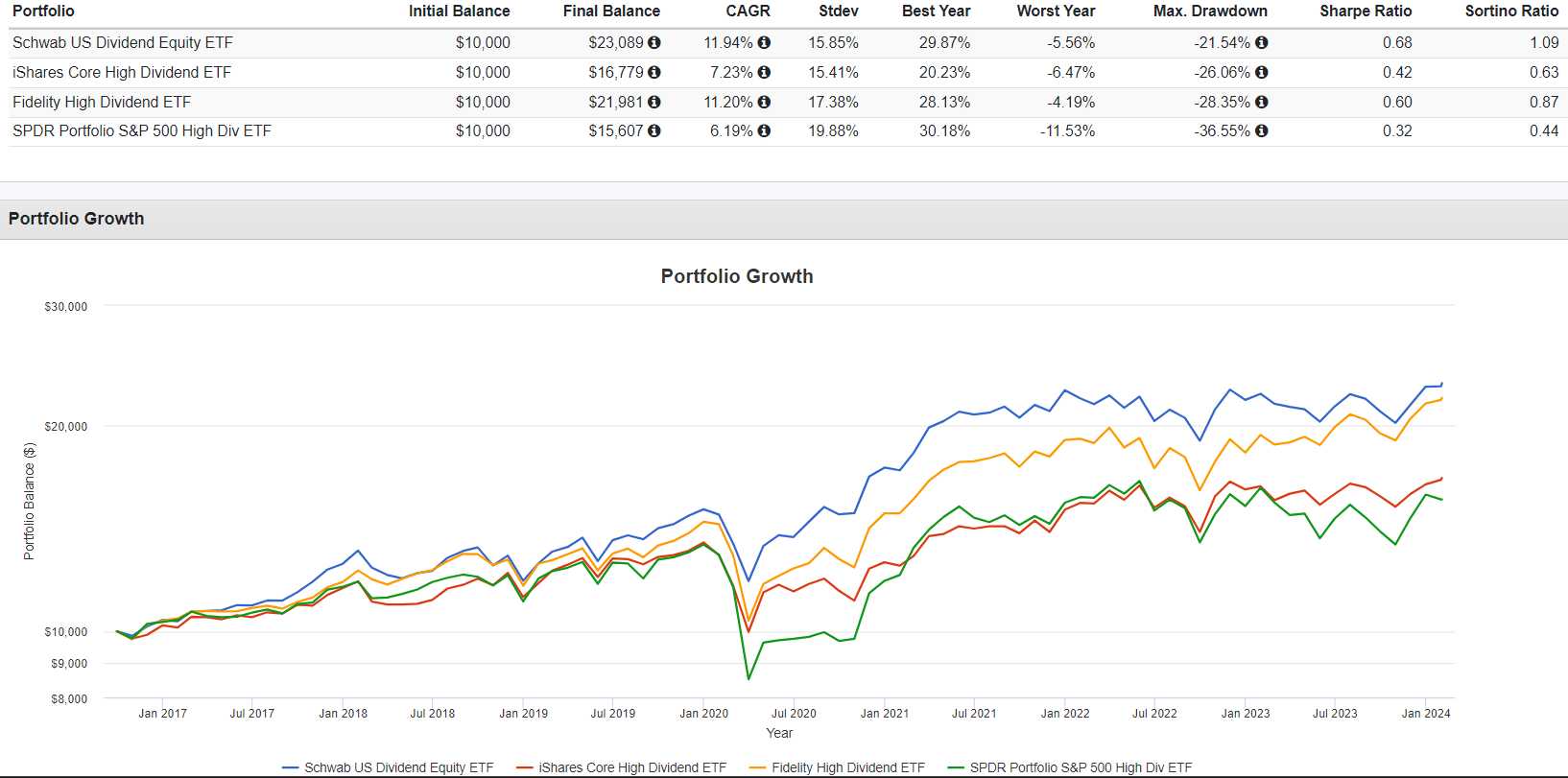
Task: Click the $30,000 y-axis label
Action: click(x=66, y=307)
